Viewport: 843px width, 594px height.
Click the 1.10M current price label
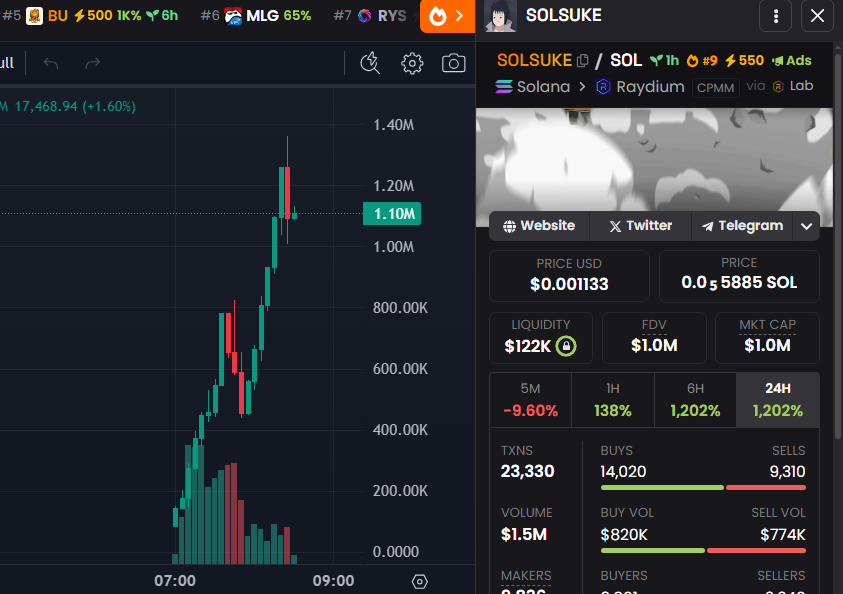392,214
